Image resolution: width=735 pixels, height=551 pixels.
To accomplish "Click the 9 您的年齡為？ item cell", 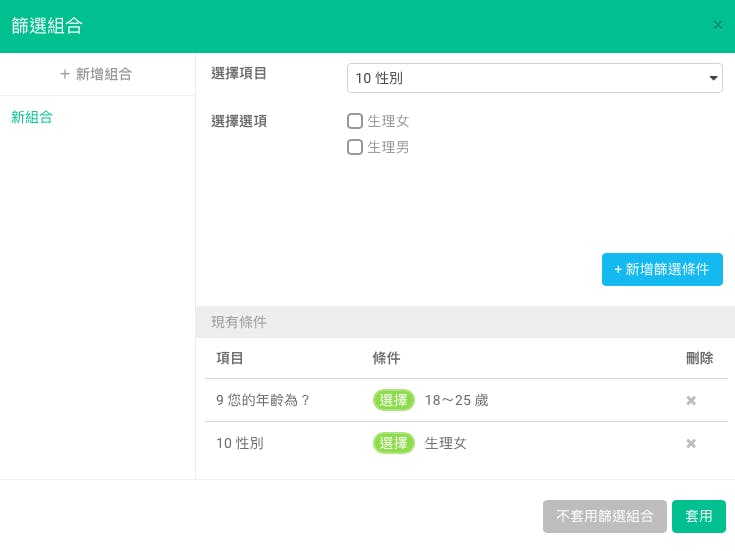I will 263,401.
